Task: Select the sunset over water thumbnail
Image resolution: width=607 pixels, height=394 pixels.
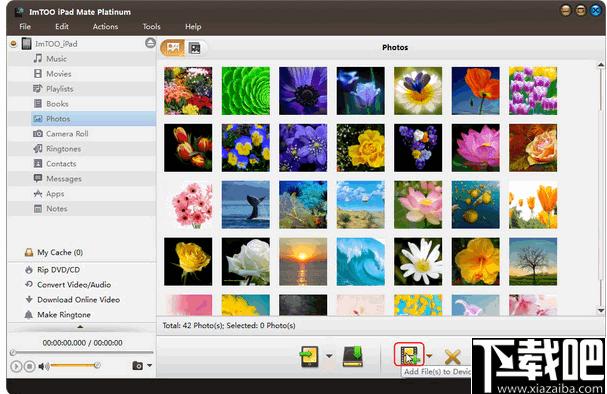Action: click(303, 262)
